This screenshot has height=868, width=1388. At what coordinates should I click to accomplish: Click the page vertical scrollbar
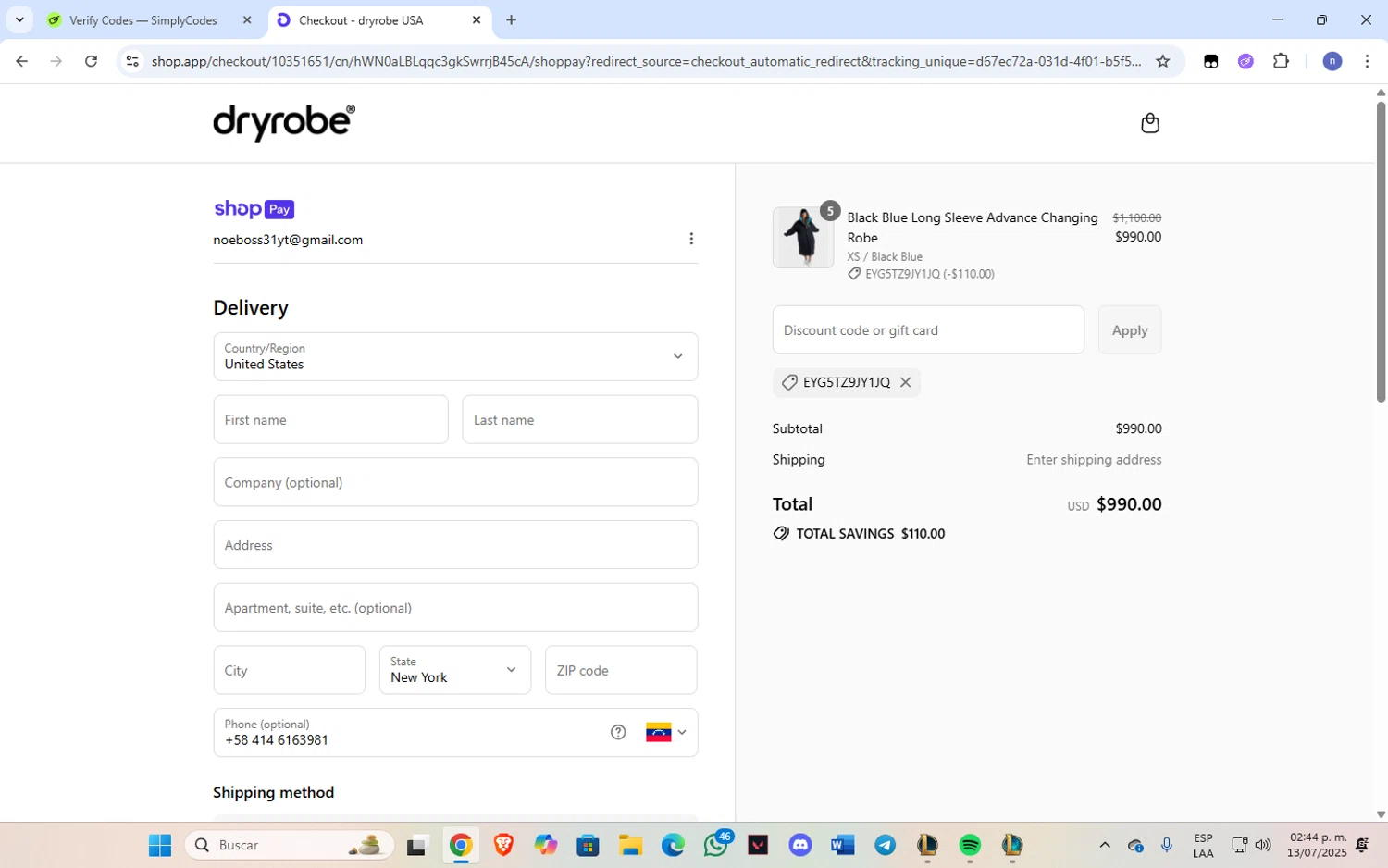tap(1381, 252)
